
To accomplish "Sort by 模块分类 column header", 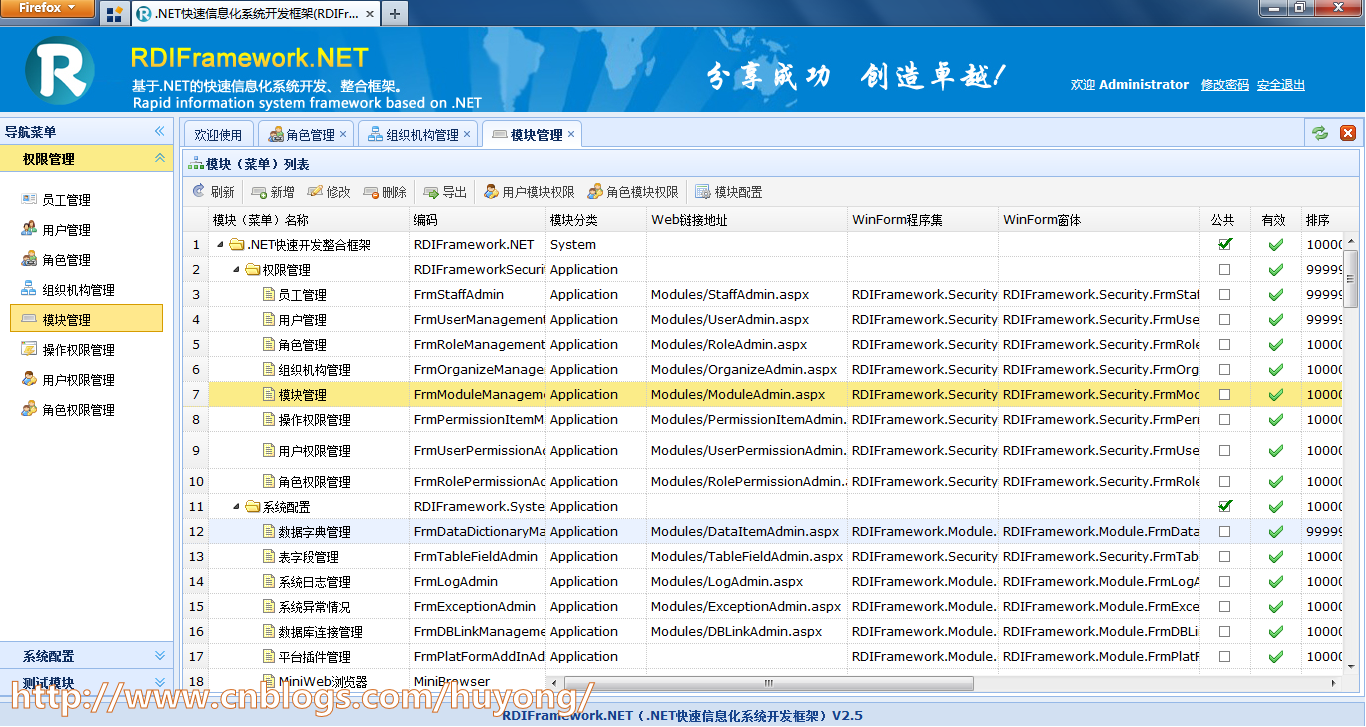I will click(596, 219).
